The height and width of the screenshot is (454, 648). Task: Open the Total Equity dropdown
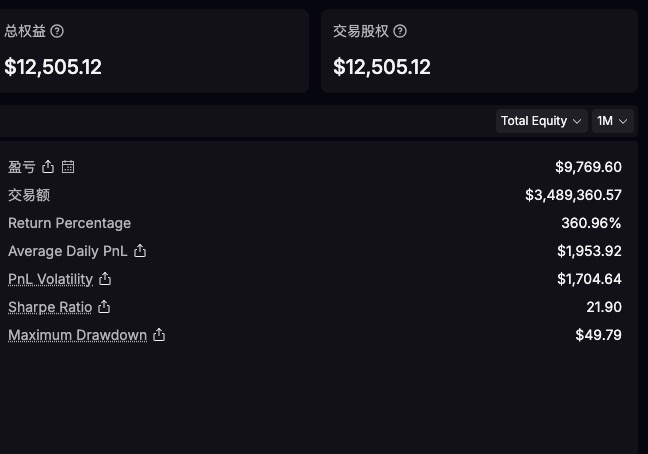point(541,121)
